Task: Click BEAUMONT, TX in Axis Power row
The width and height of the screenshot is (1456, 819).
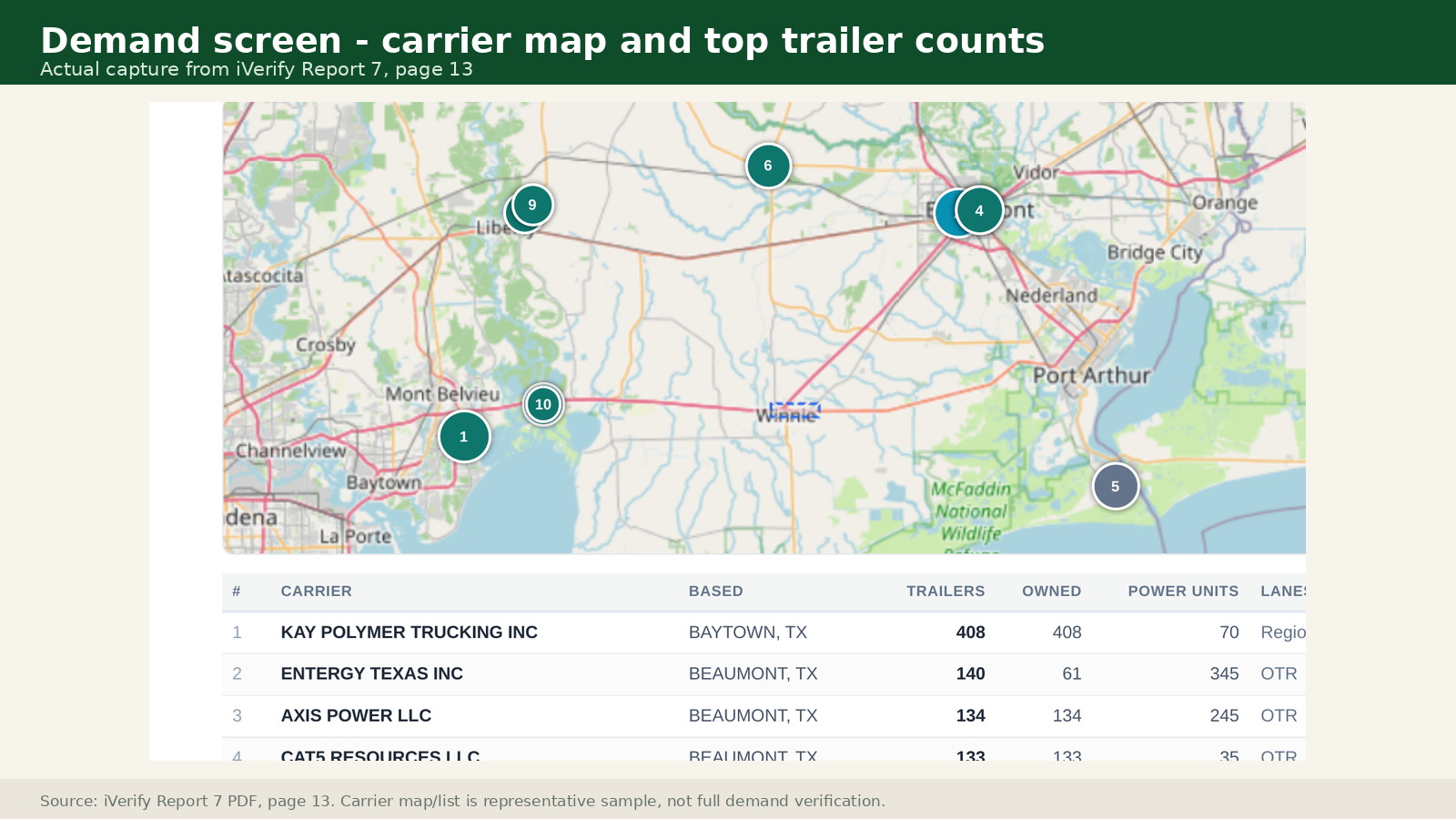Action: 753,716
